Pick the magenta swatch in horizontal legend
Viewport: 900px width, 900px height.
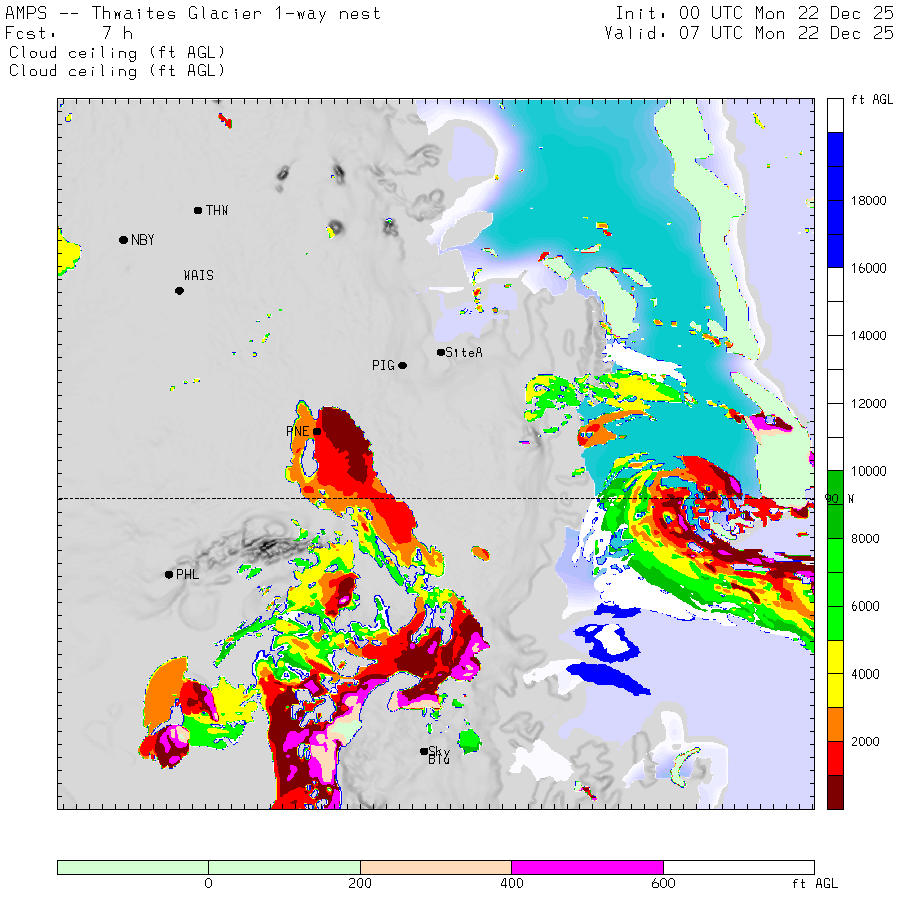click(587, 867)
